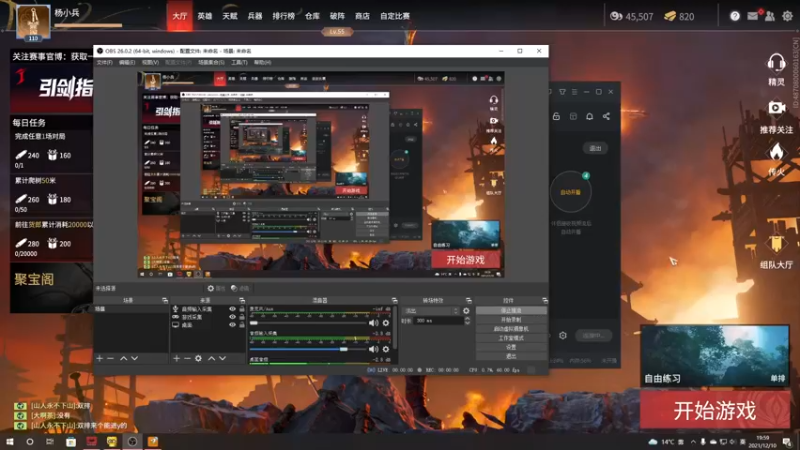Move selected scene up with chevron
This screenshot has width=800, height=450.
(x=123, y=358)
